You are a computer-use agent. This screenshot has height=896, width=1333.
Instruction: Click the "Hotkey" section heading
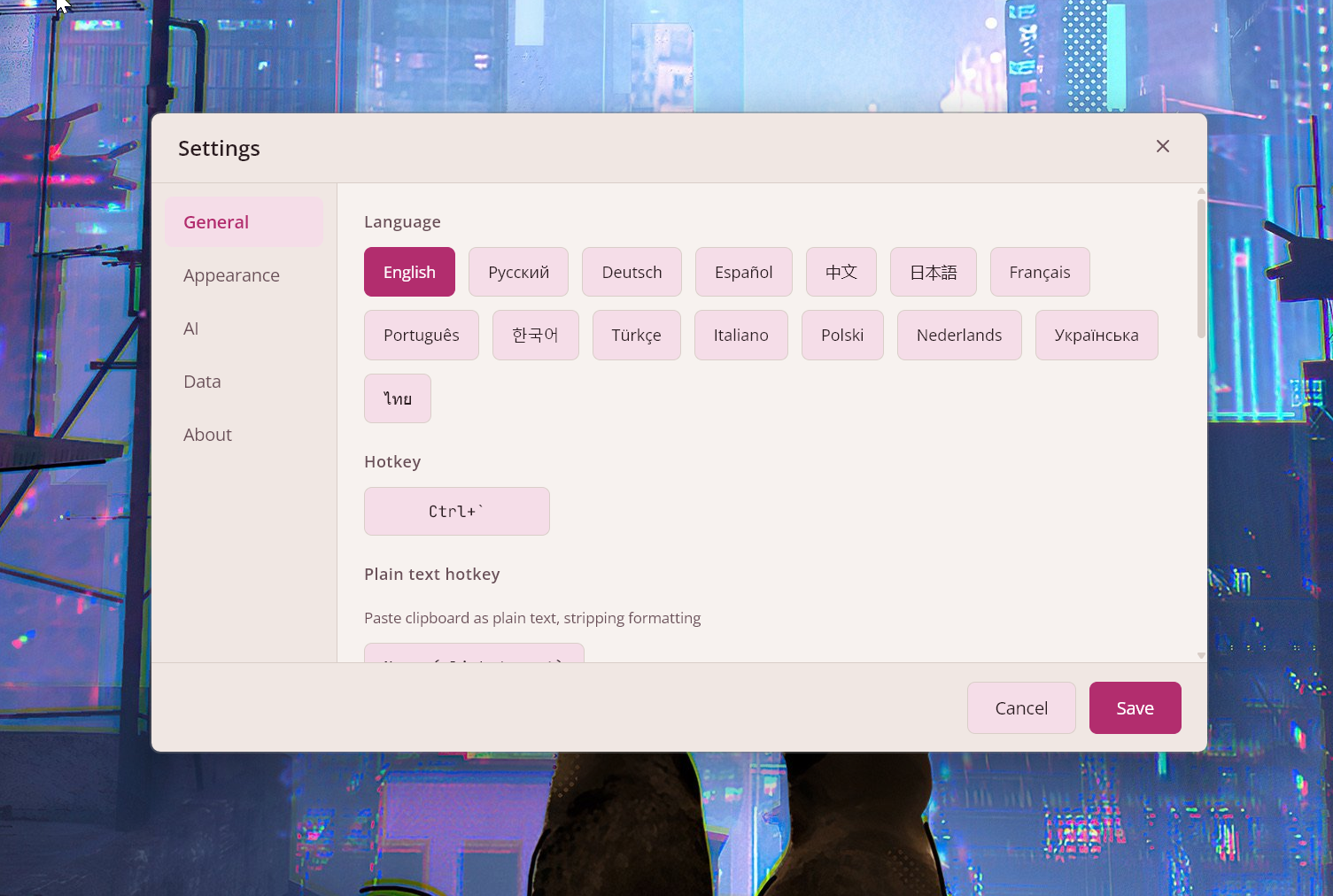[x=392, y=461]
